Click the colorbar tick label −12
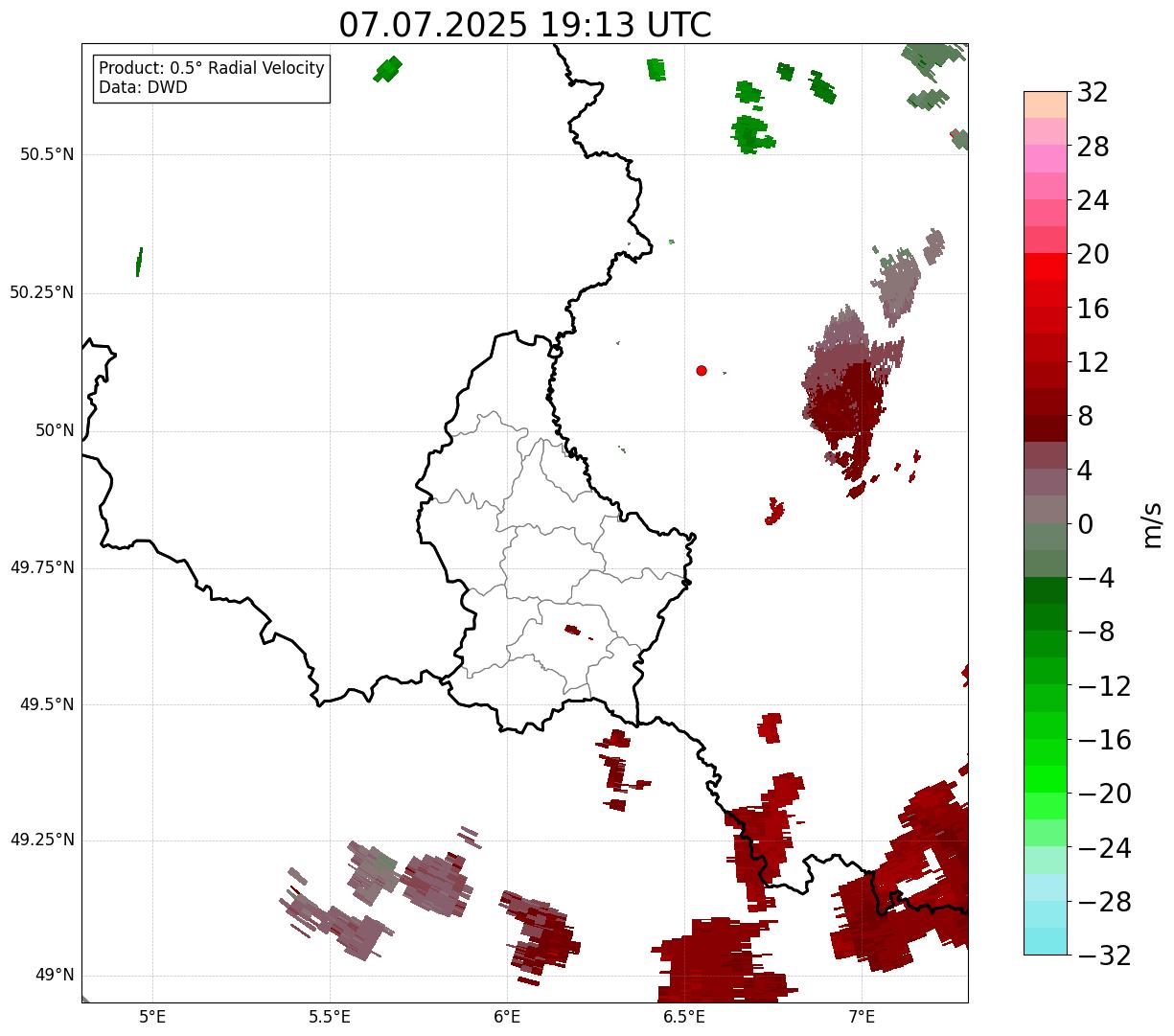 1104,686
